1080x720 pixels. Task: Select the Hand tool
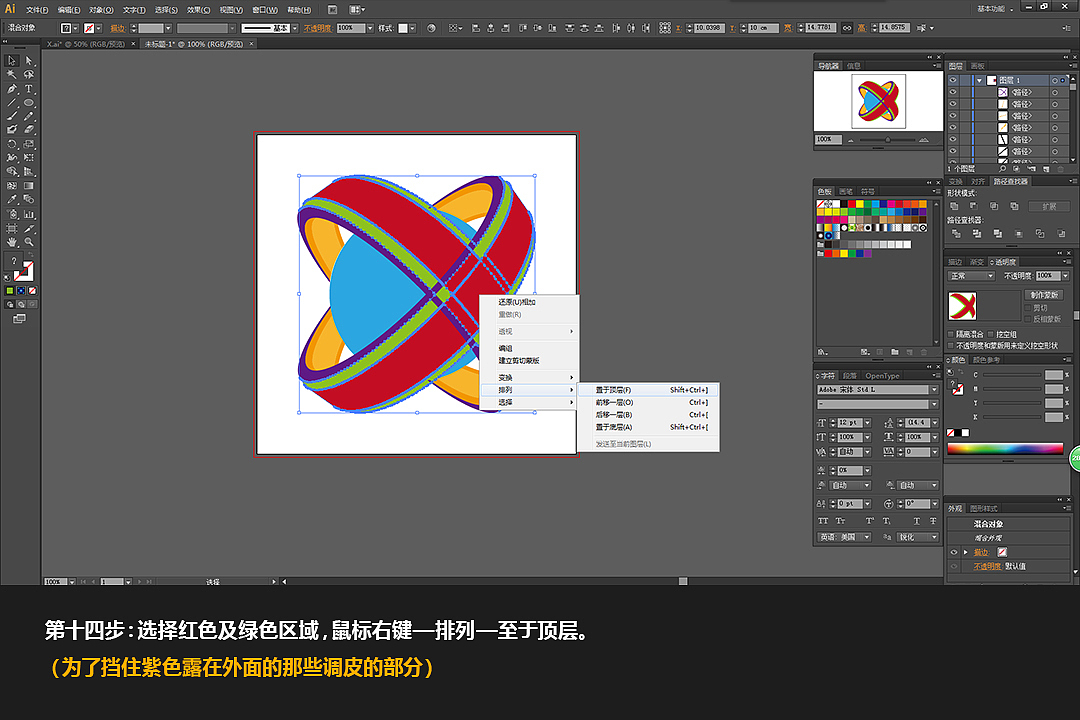12,242
